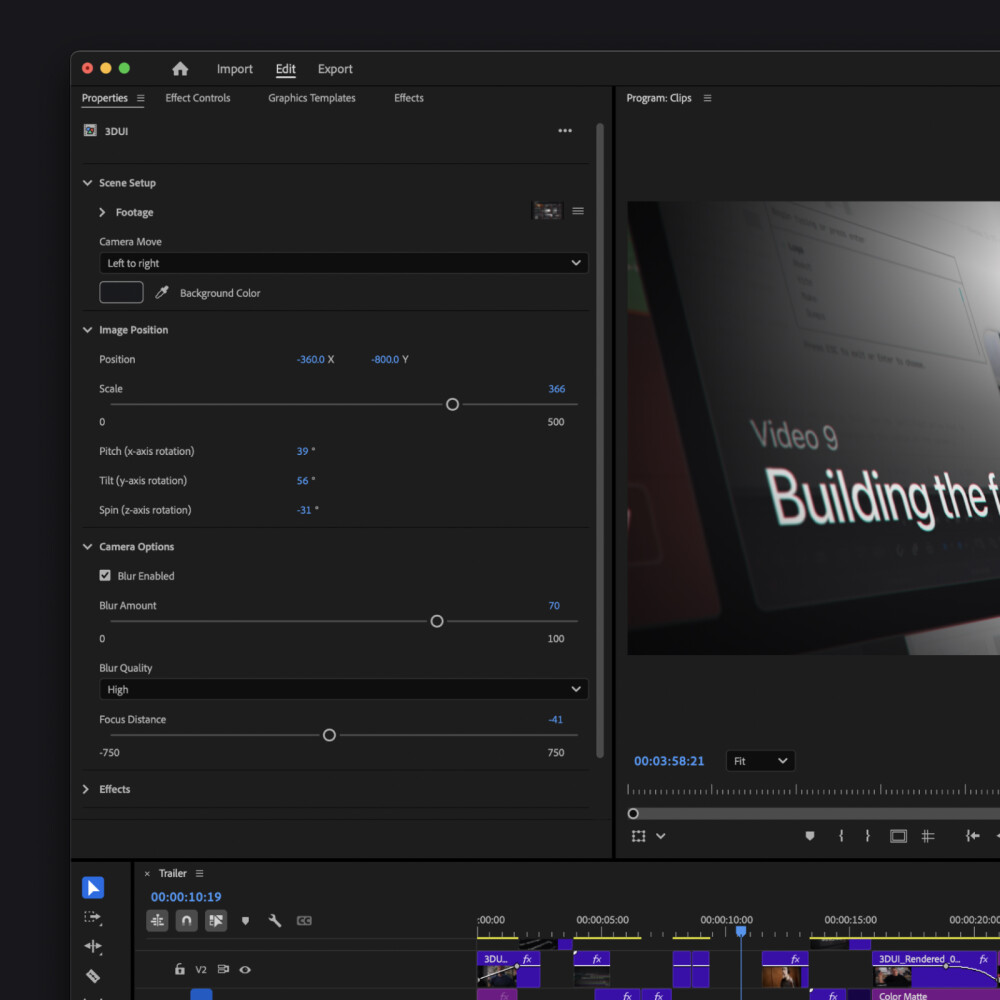The image size is (1000, 1000).
Task: Collapse the Scene Setup section
Action: click(87, 183)
